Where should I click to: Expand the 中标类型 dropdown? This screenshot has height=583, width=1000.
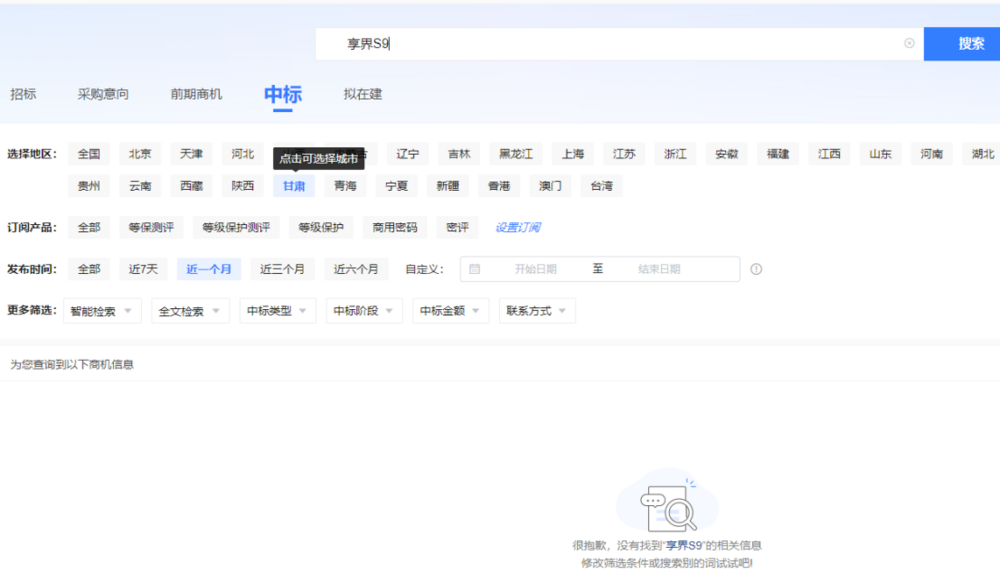[x=277, y=311]
